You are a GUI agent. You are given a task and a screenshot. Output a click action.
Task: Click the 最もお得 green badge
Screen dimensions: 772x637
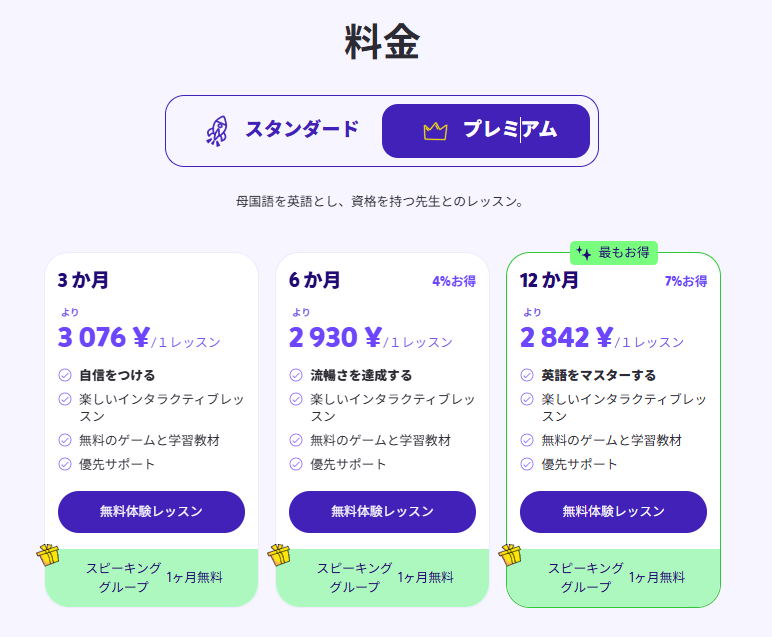(613, 253)
